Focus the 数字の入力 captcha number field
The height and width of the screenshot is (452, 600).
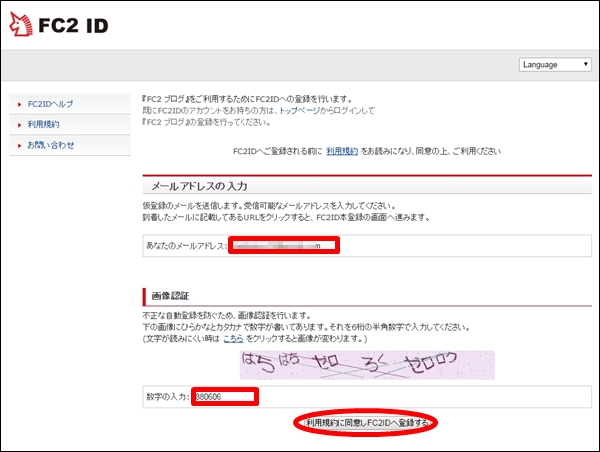pos(225,397)
